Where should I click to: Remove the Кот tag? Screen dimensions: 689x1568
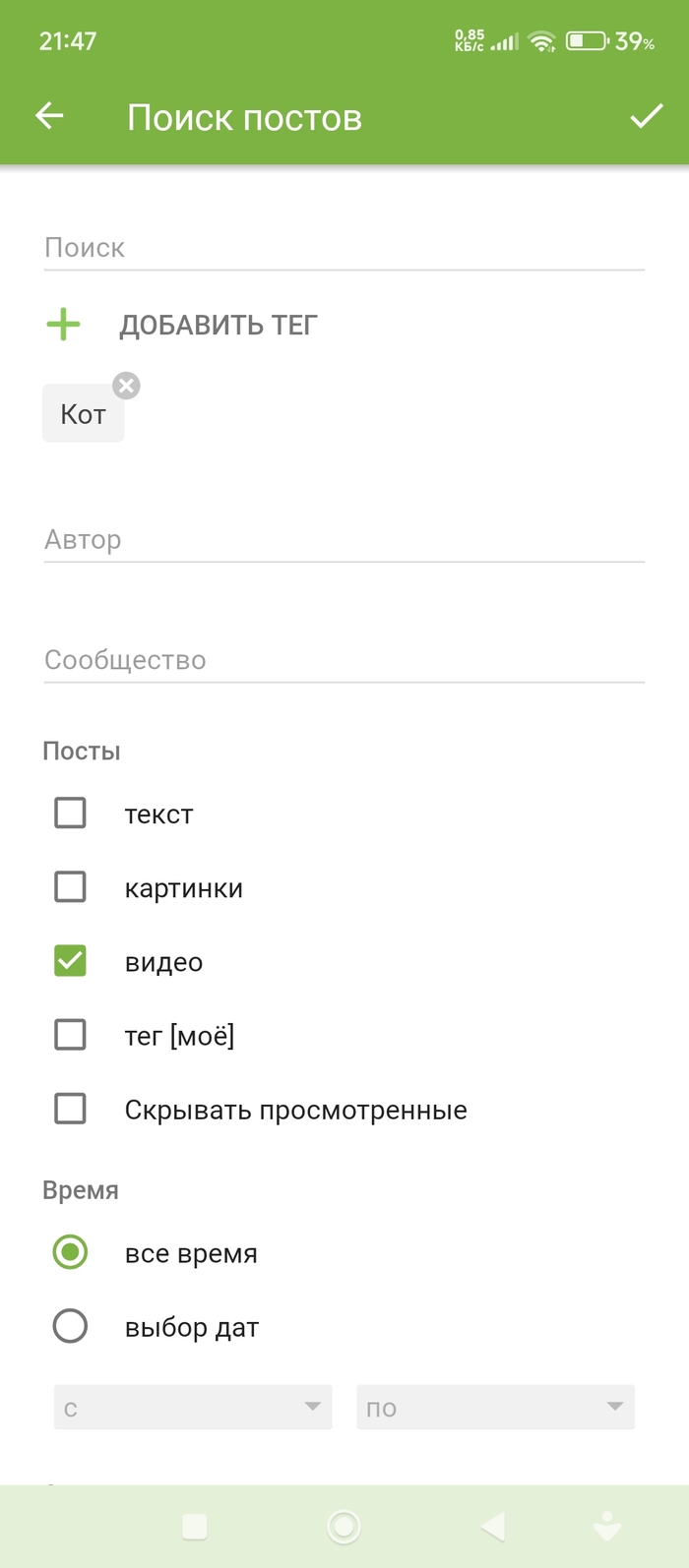pyautogui.click(x=126, y=386)
